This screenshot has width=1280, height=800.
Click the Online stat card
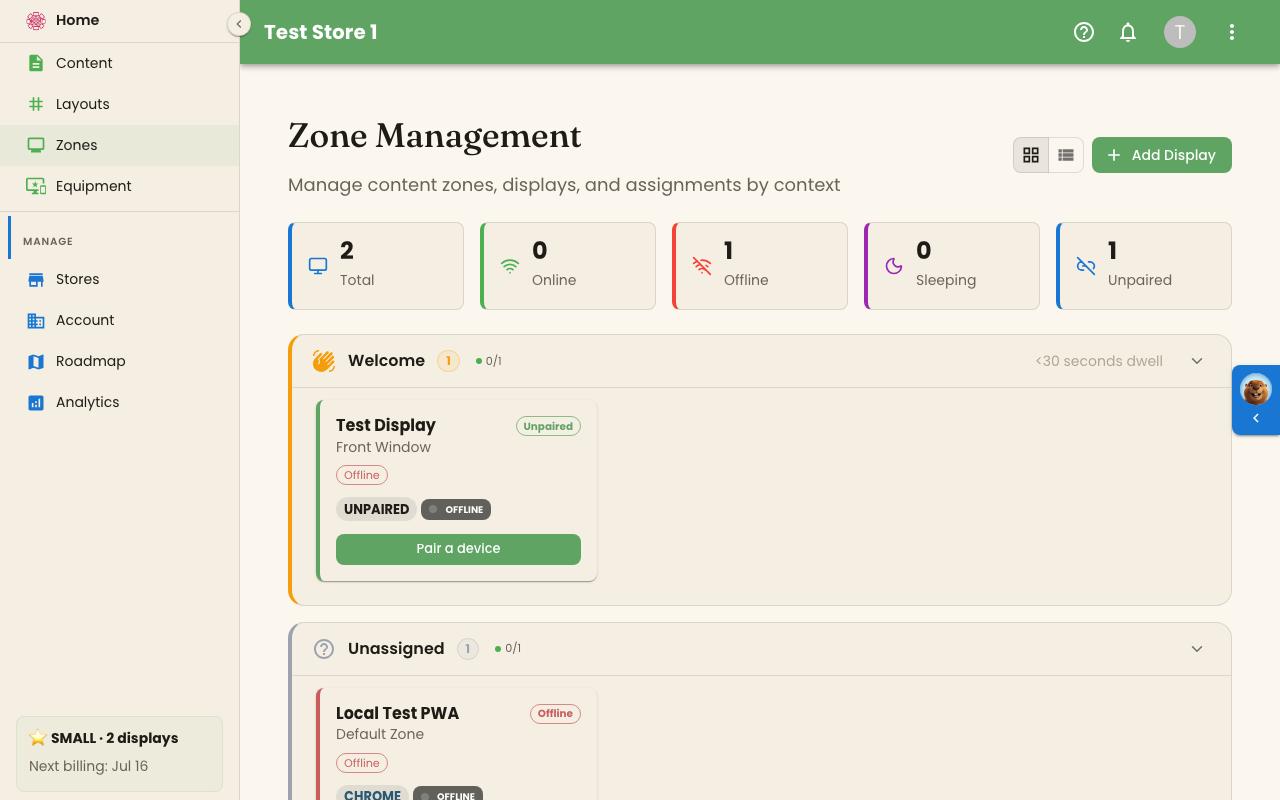coord(568,266)
